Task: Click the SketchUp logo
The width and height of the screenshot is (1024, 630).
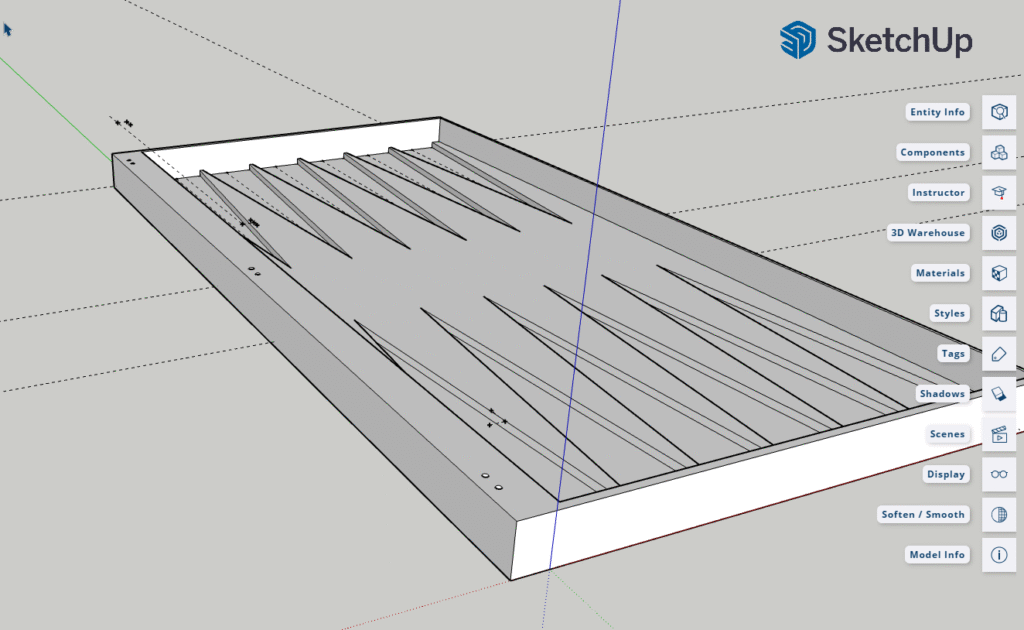Action: click(x=876, y=40)
